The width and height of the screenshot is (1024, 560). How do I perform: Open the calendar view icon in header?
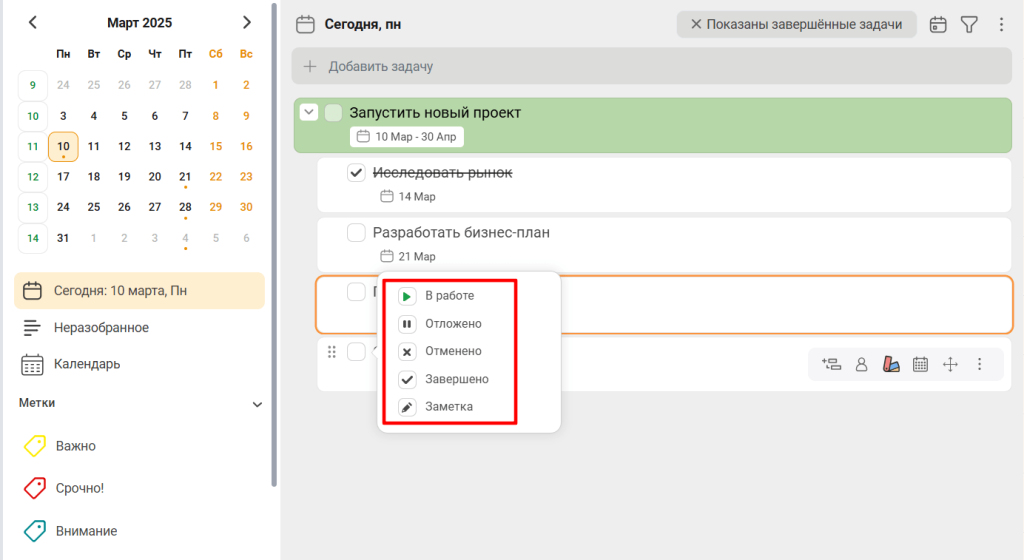tap(938, 25)
